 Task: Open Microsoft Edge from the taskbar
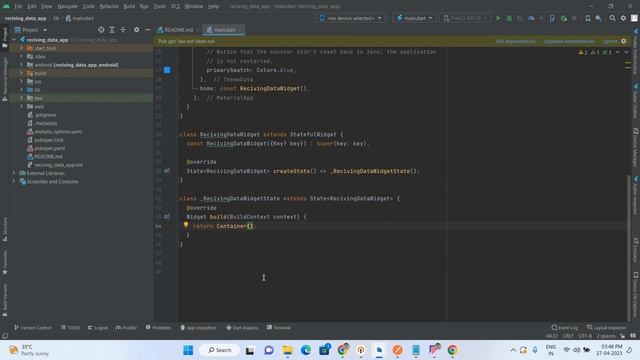coord(306,350)
